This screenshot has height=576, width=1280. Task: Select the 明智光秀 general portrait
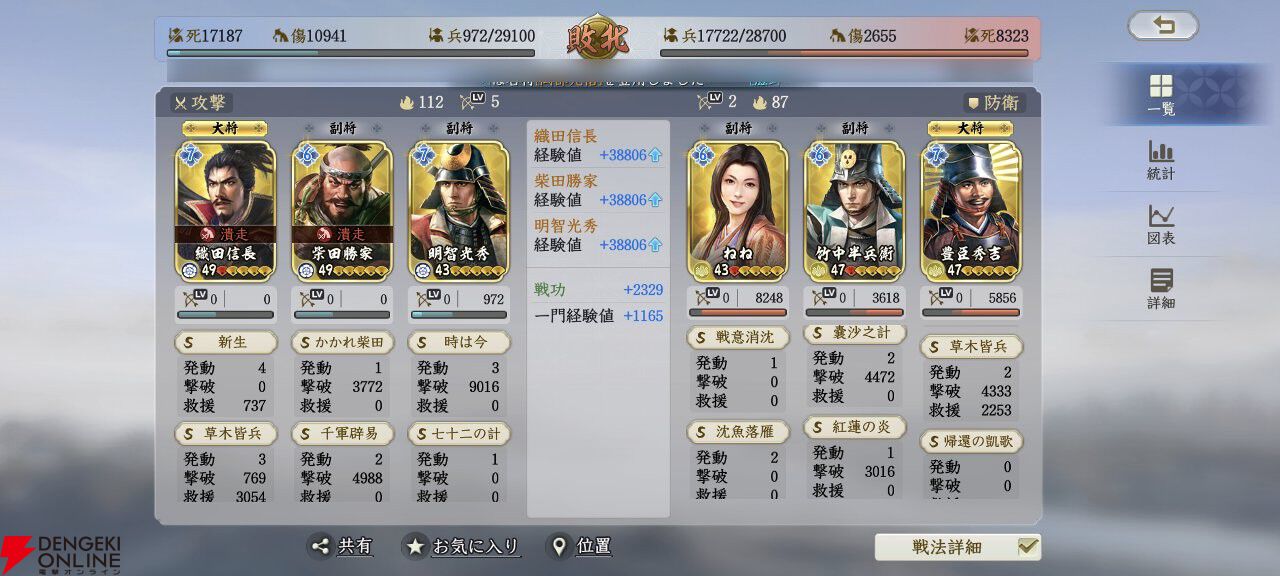click(x=459, y=211)
